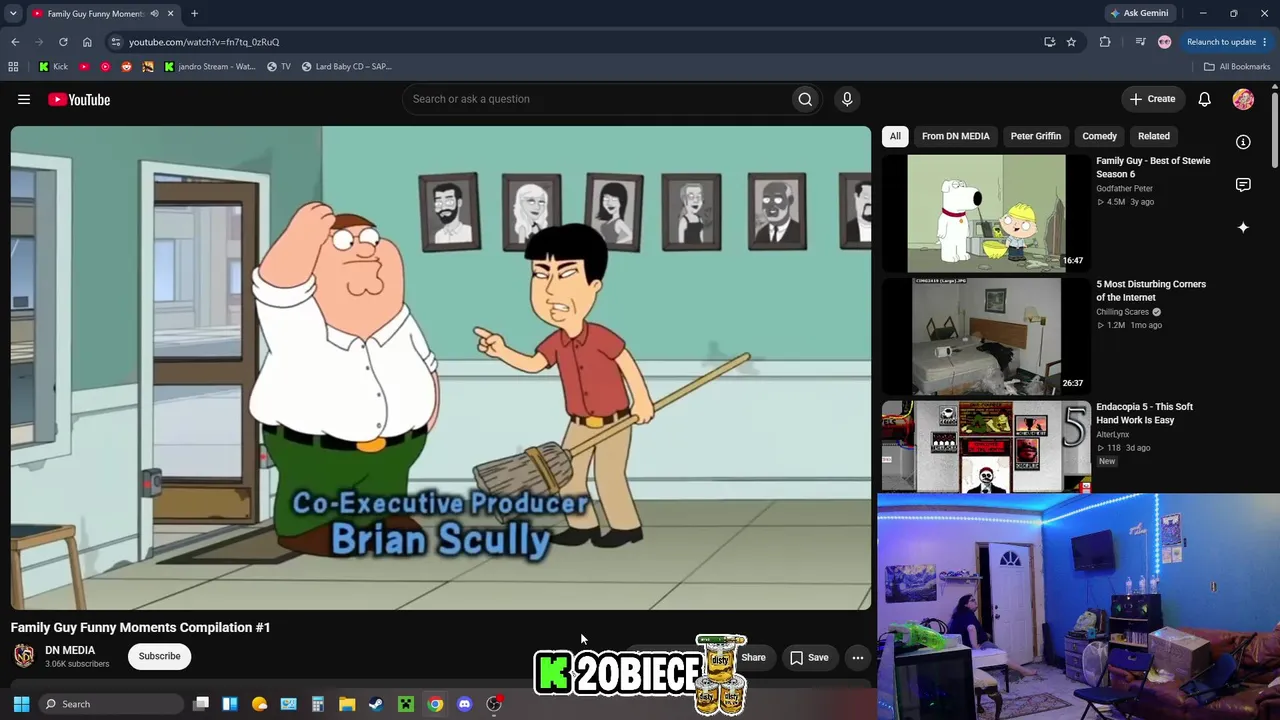Open the TV bookmark

tap(279, 67)
